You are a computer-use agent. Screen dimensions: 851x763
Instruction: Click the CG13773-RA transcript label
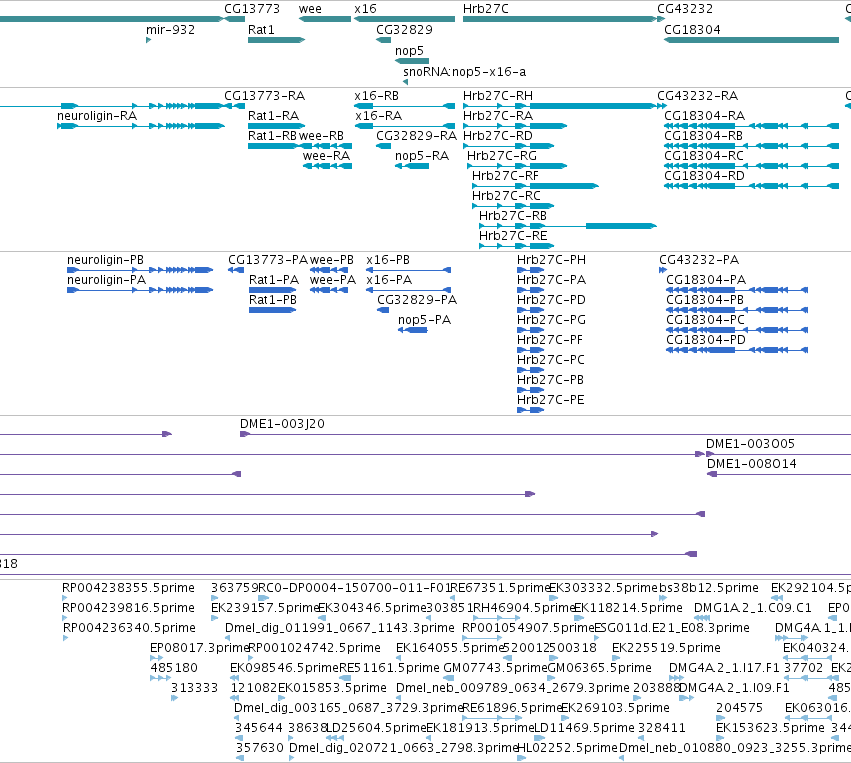265,96
